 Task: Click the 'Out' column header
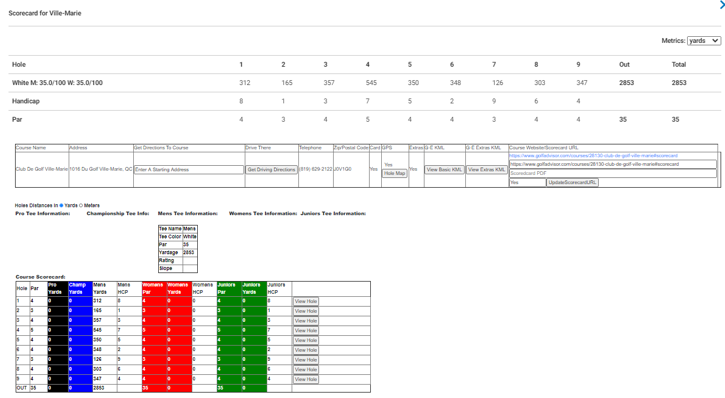pos(624,64)
